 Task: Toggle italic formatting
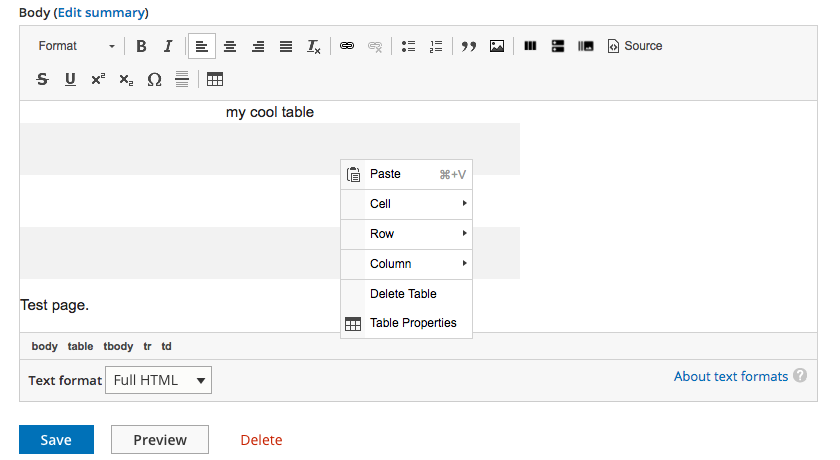pyautogui.click(x=168, y=46)
